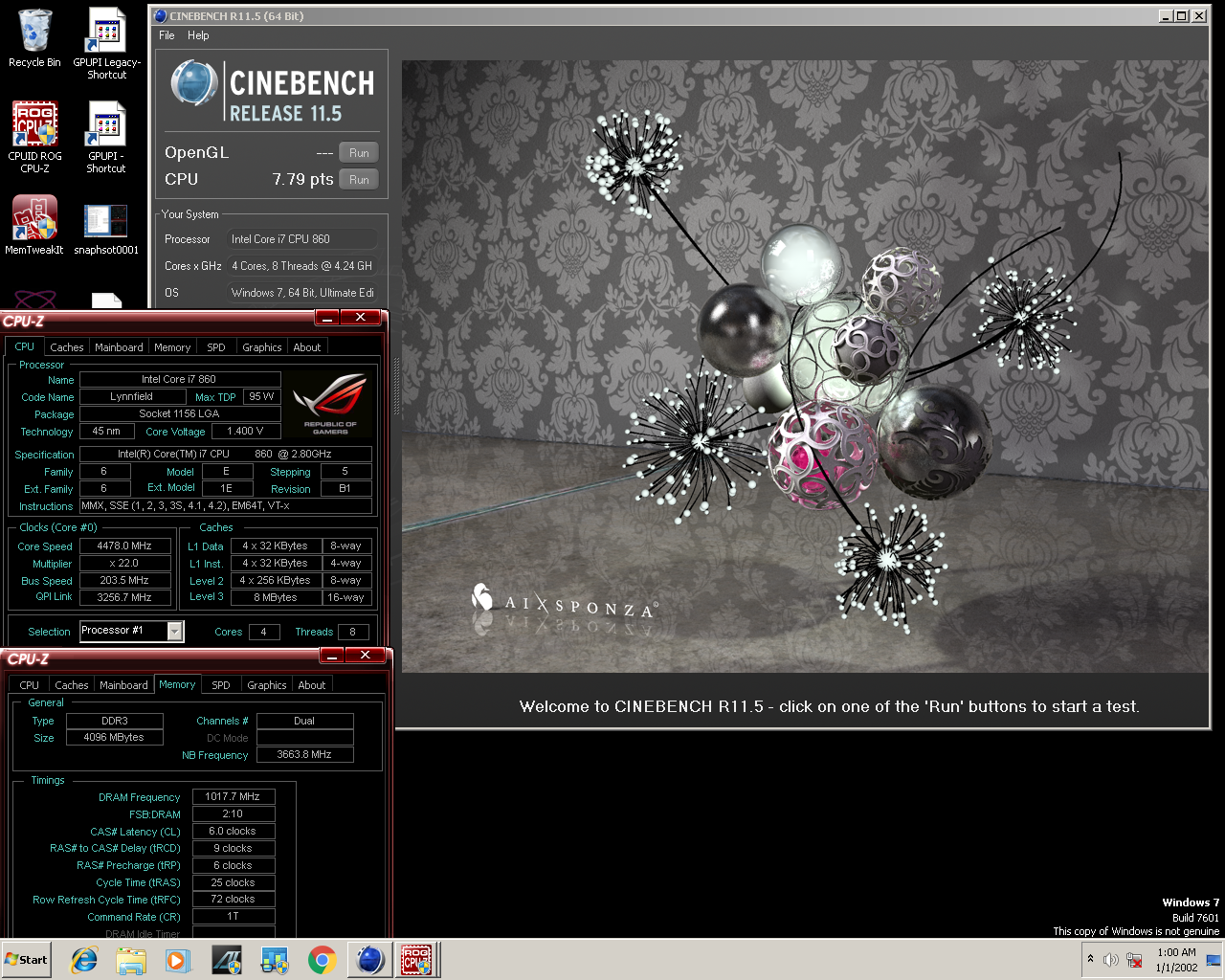Open the network status tray icon

[x=1134, y=960]
